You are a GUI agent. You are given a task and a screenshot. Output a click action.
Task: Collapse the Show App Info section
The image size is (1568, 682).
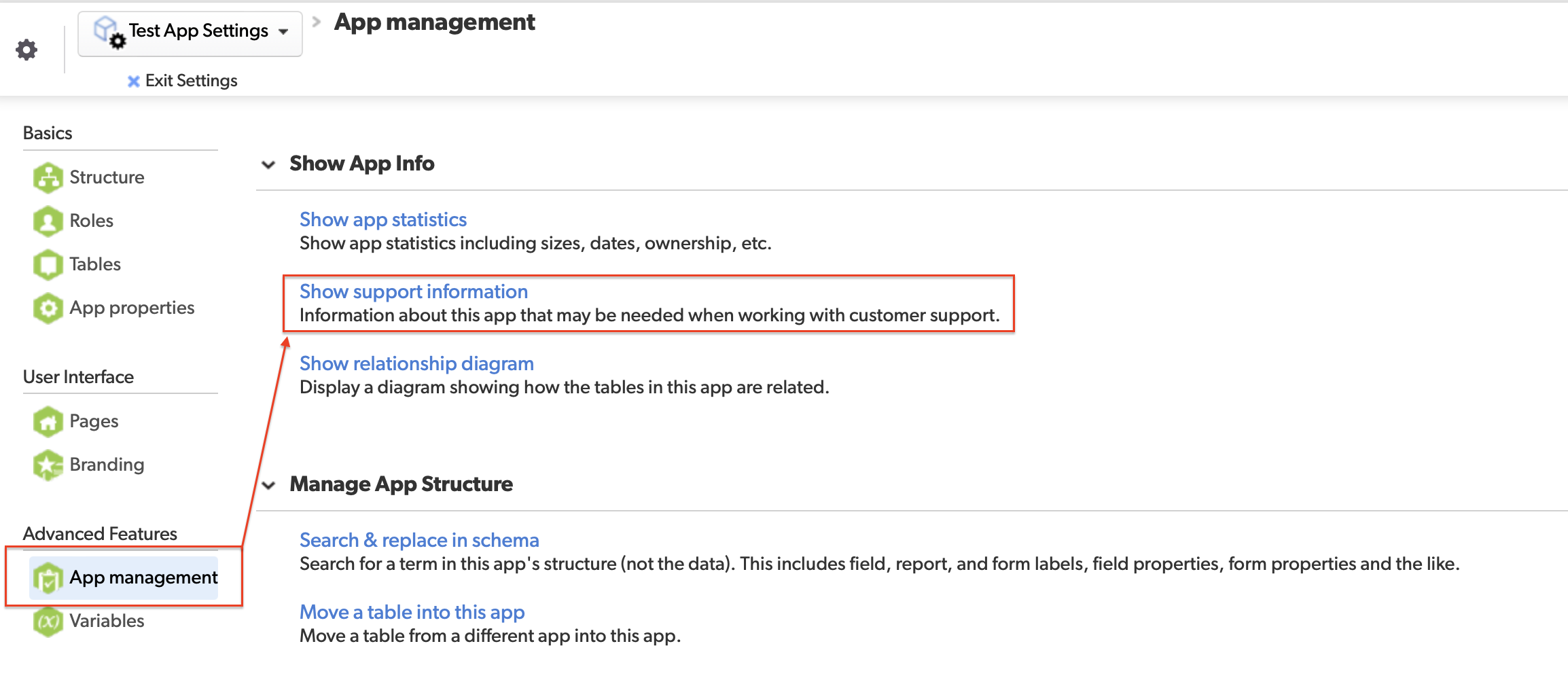point(269,164)
